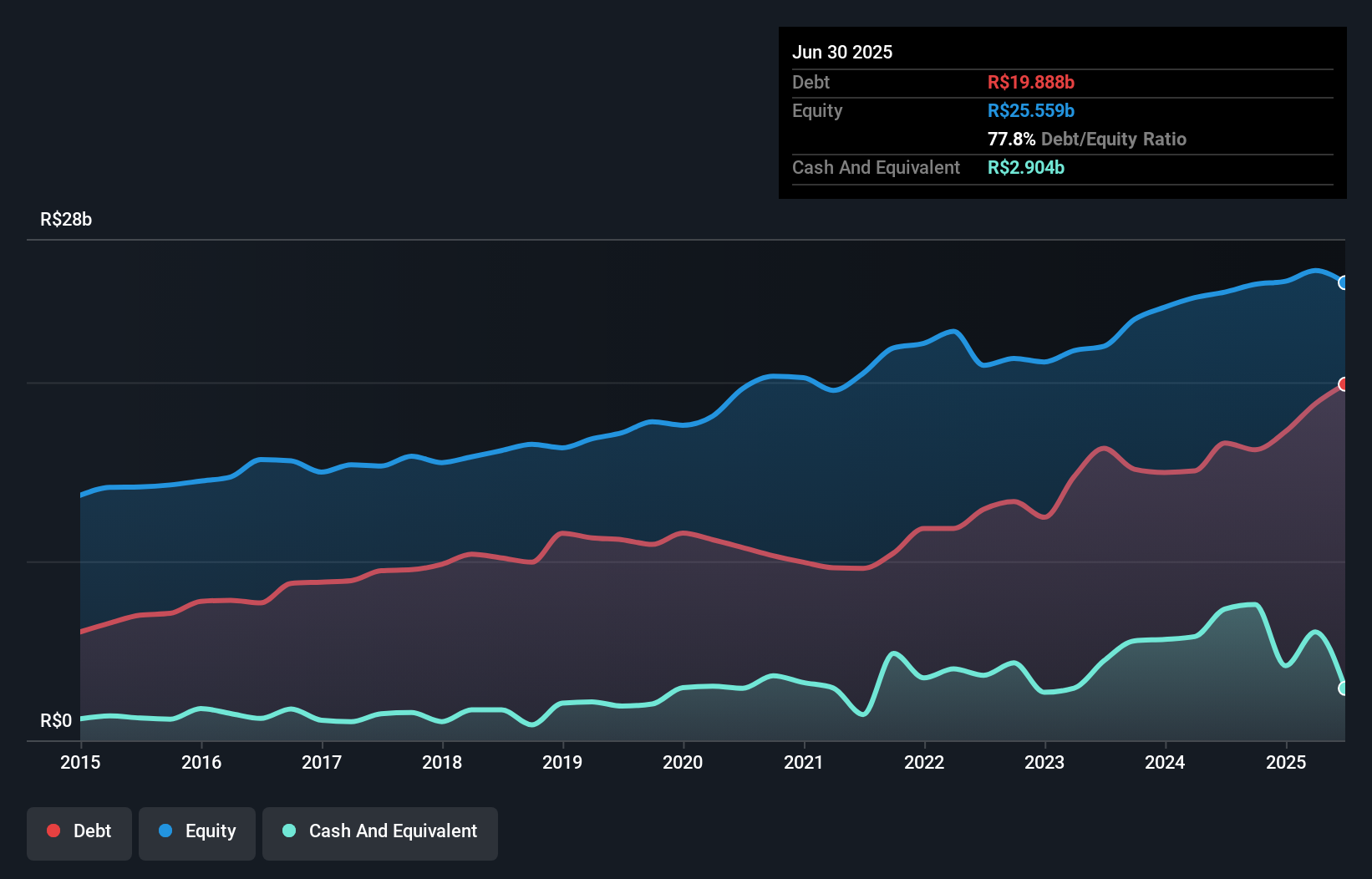Click the R$25.559b Equity link

coord(1031,110)
